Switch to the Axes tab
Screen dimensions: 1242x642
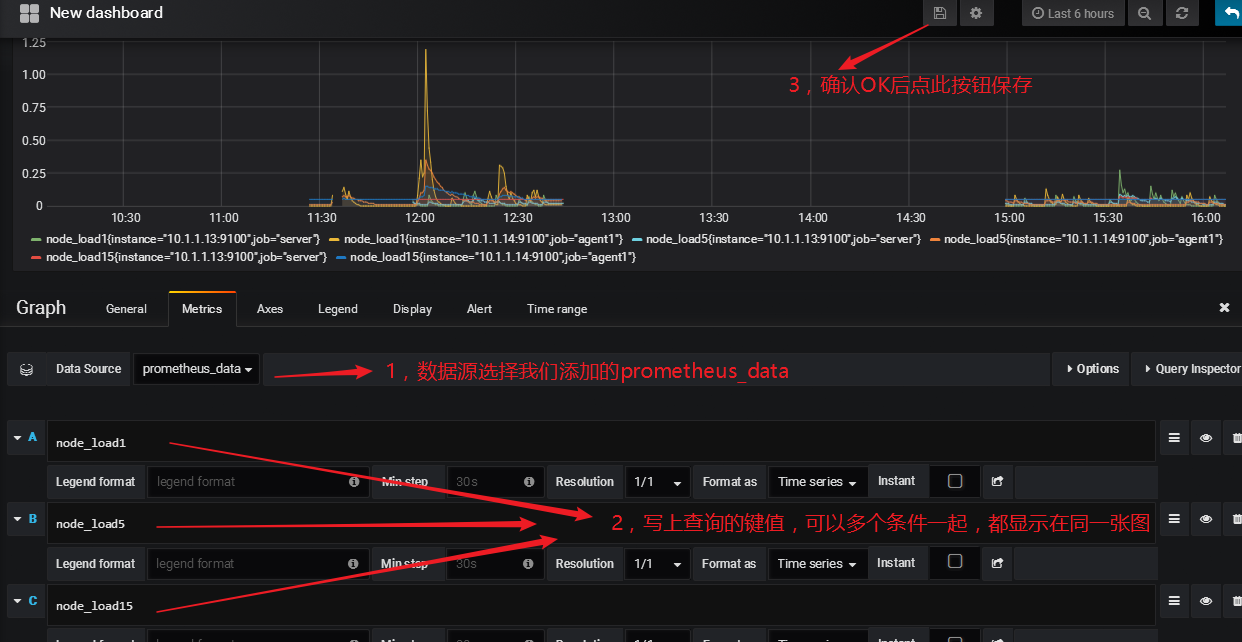coord(270,309)
